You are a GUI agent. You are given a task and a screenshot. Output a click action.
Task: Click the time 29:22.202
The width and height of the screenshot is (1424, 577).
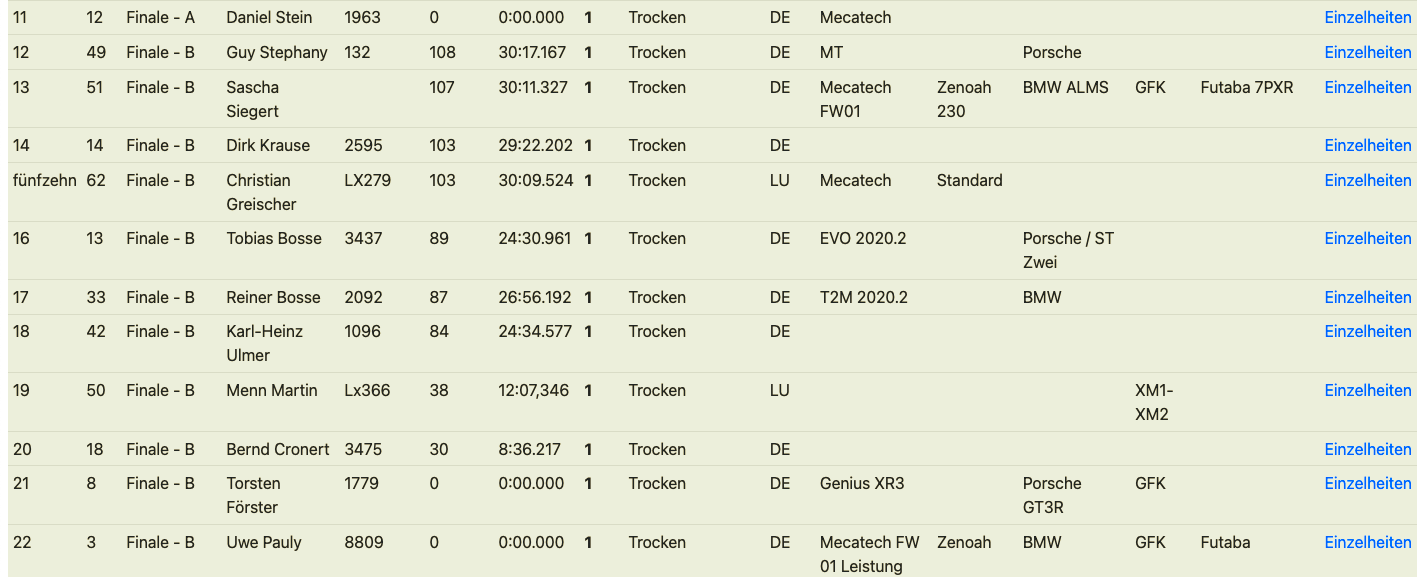(535, 145)
